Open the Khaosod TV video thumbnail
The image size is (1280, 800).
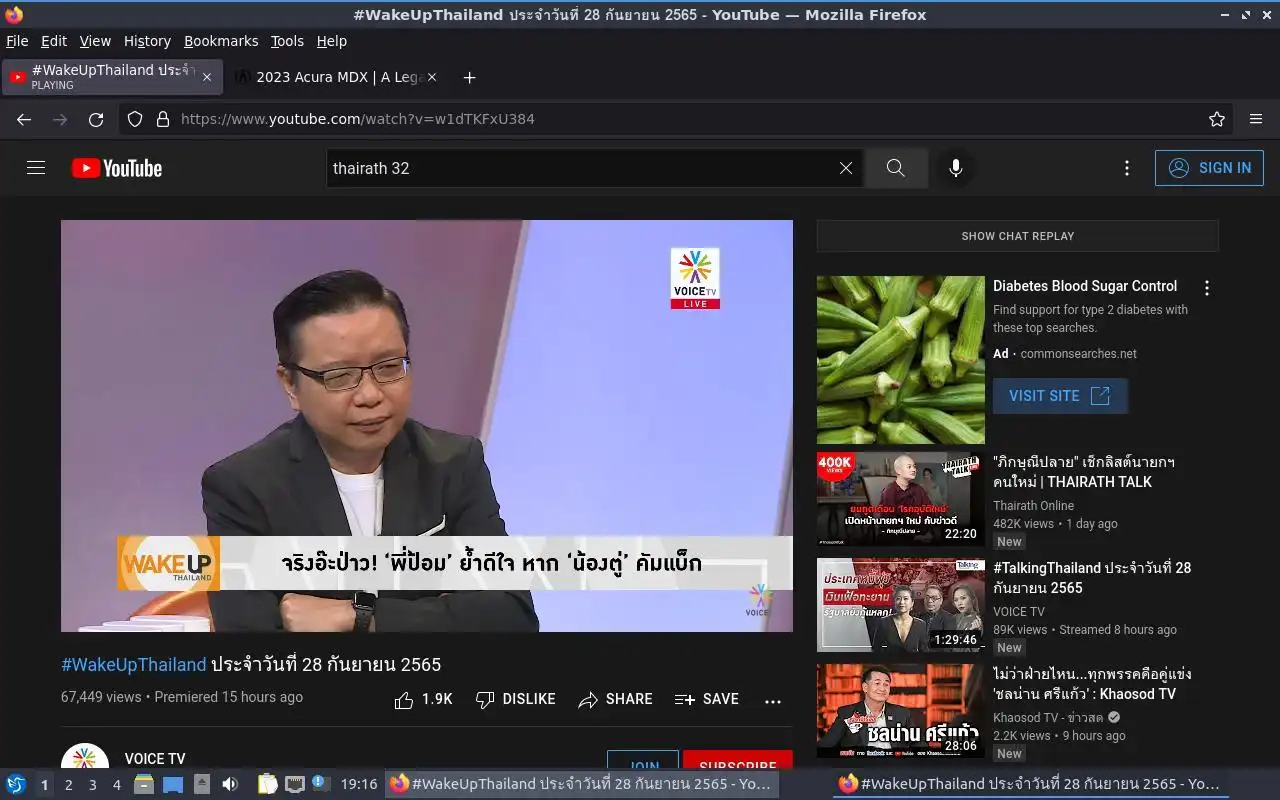(901, 711)
